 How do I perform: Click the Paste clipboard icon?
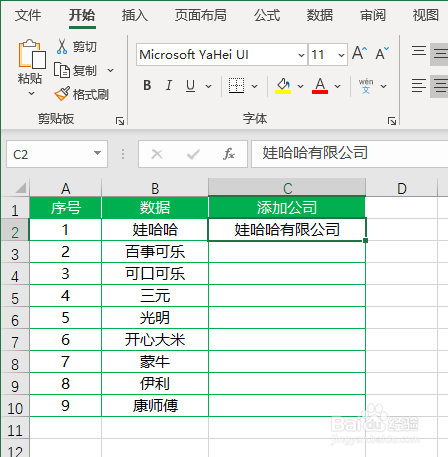click(32, 55)
